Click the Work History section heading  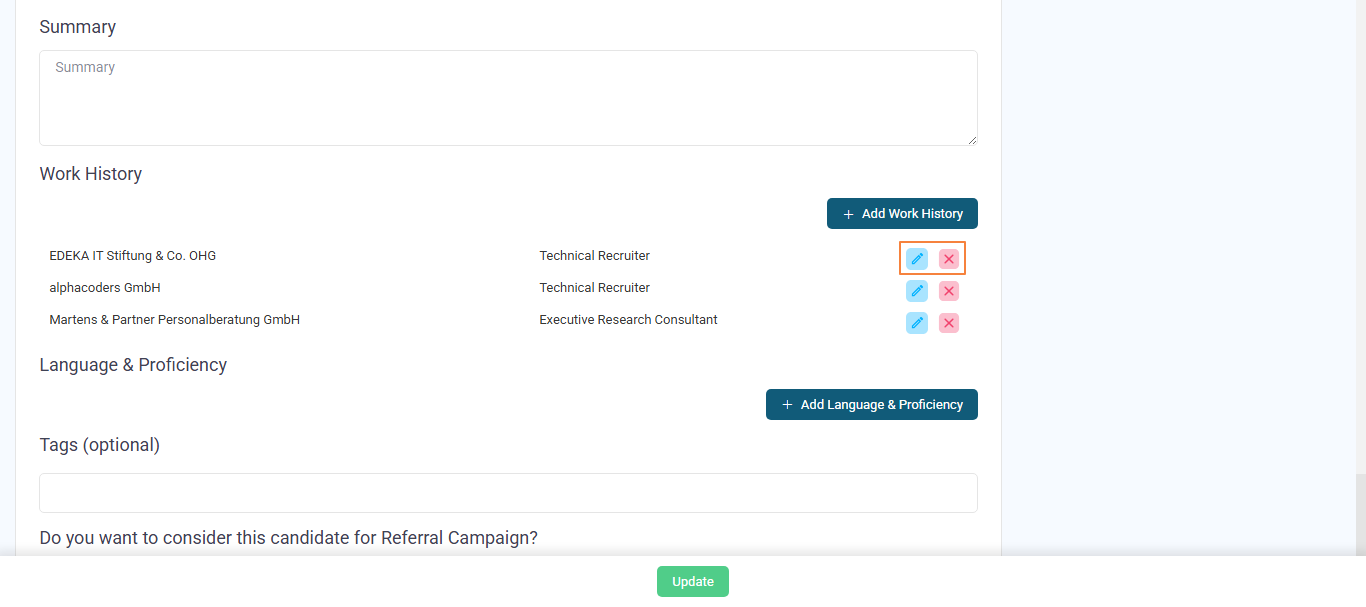point(91,174)
